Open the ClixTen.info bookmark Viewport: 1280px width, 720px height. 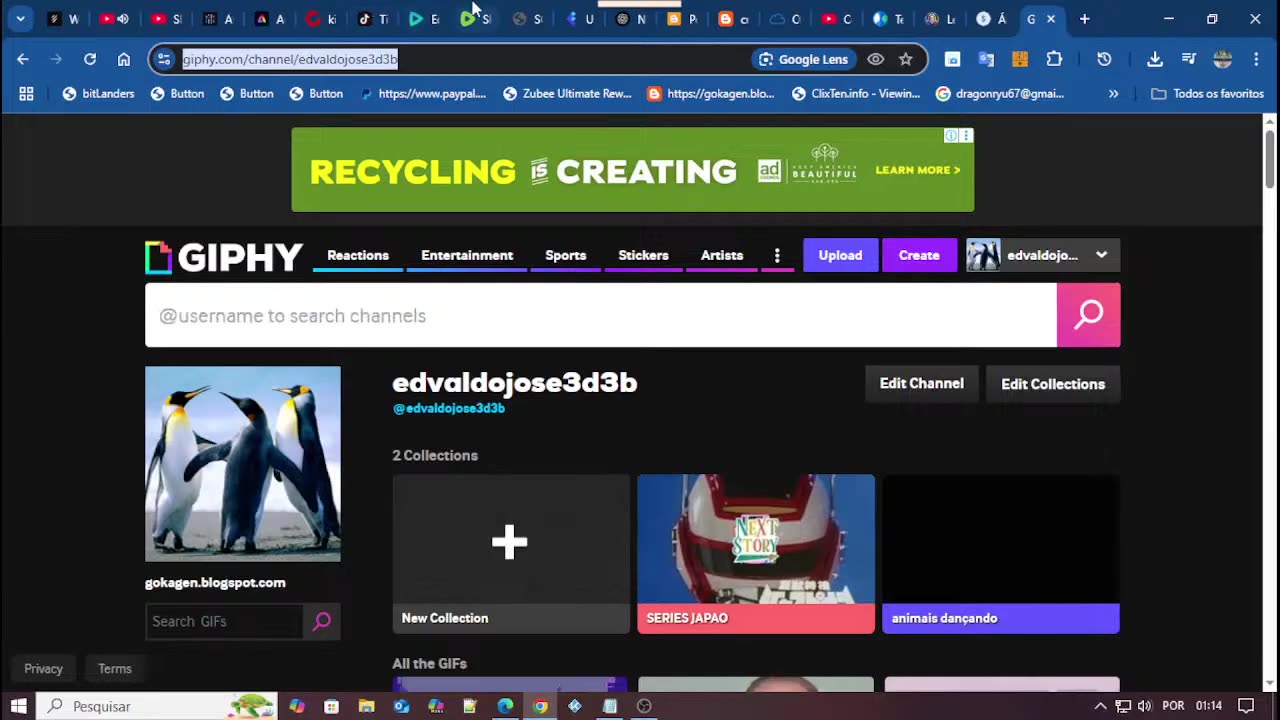pyautogui.click(x=858, y=93)
